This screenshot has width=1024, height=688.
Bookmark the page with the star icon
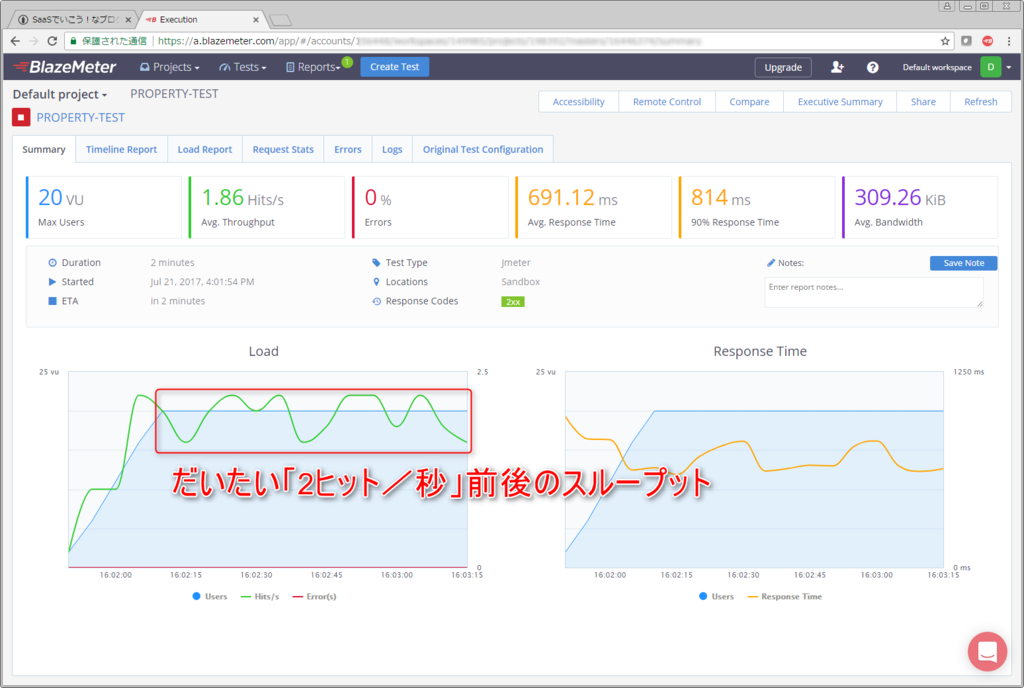pyautogui.click(x=944, y=41)
